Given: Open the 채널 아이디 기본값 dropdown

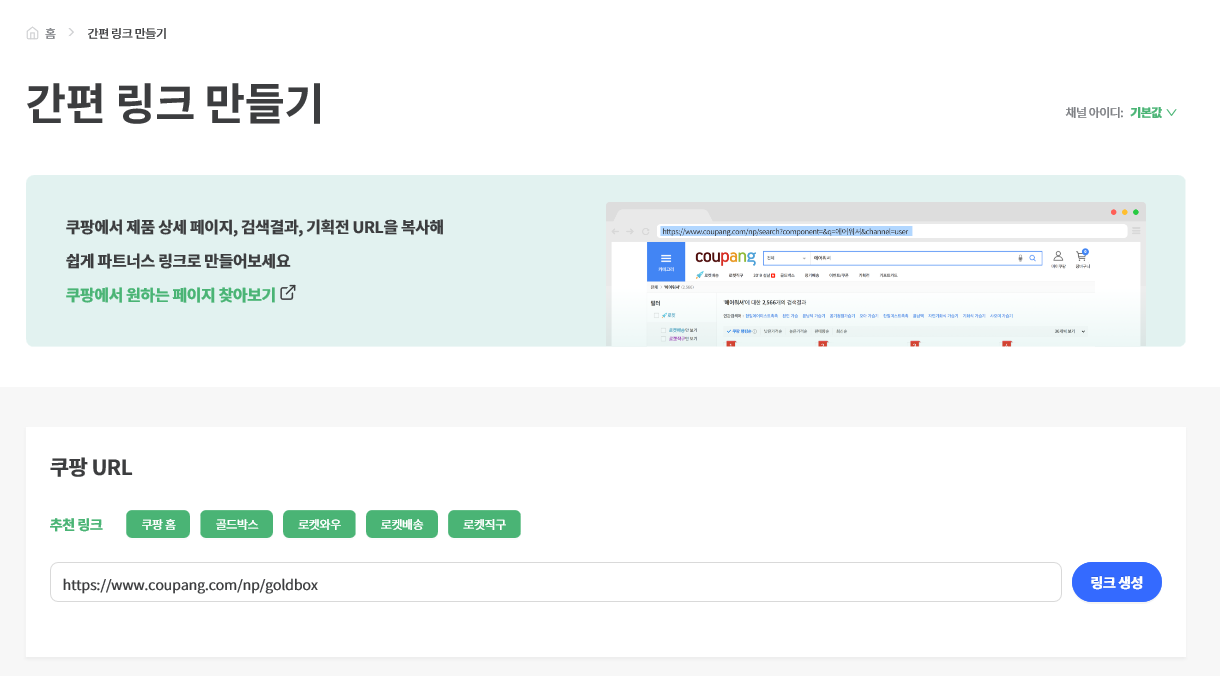Looking at the screenshot, I should pyautogui.click(x=1153, y=112).
